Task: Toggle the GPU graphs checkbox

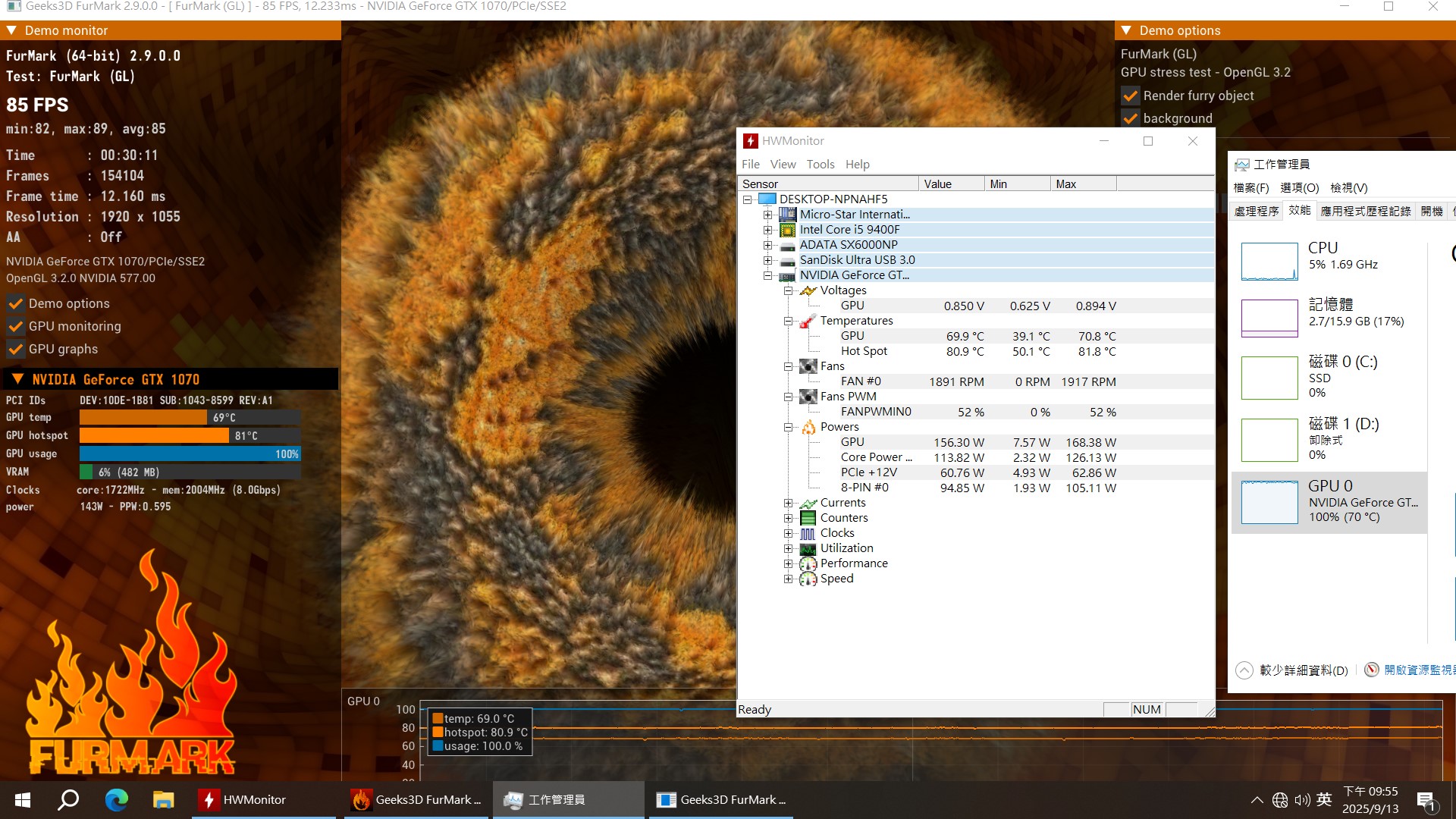Action: pos(15,349)
